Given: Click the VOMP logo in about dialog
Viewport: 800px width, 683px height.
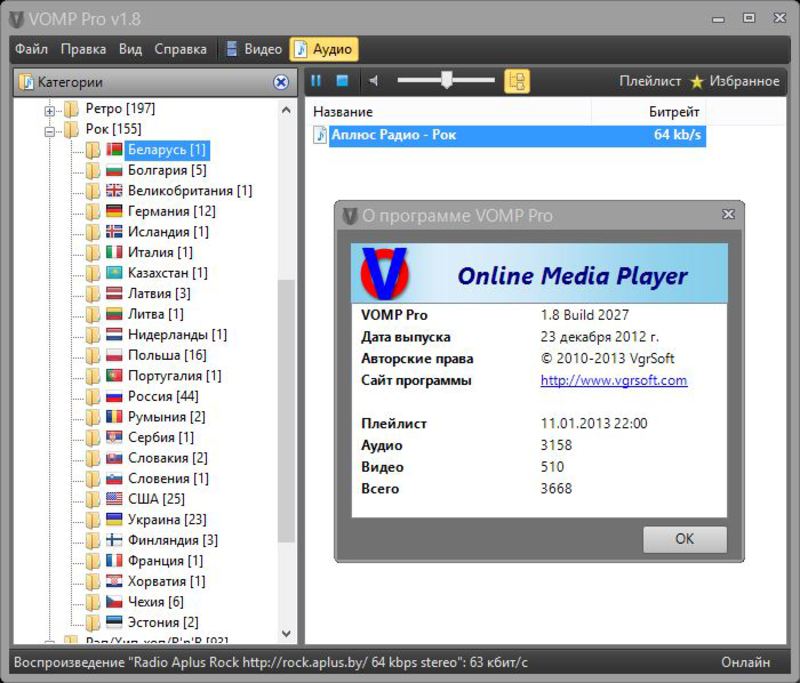Looking at the screenshot, I should click(x=385, y=273).
